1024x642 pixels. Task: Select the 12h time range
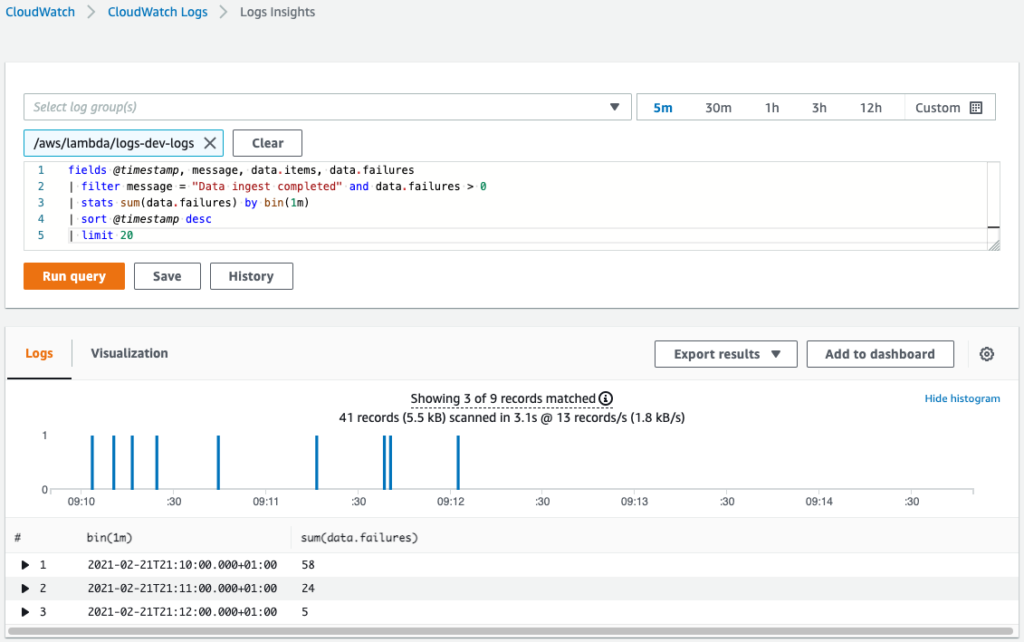point(871,108)
